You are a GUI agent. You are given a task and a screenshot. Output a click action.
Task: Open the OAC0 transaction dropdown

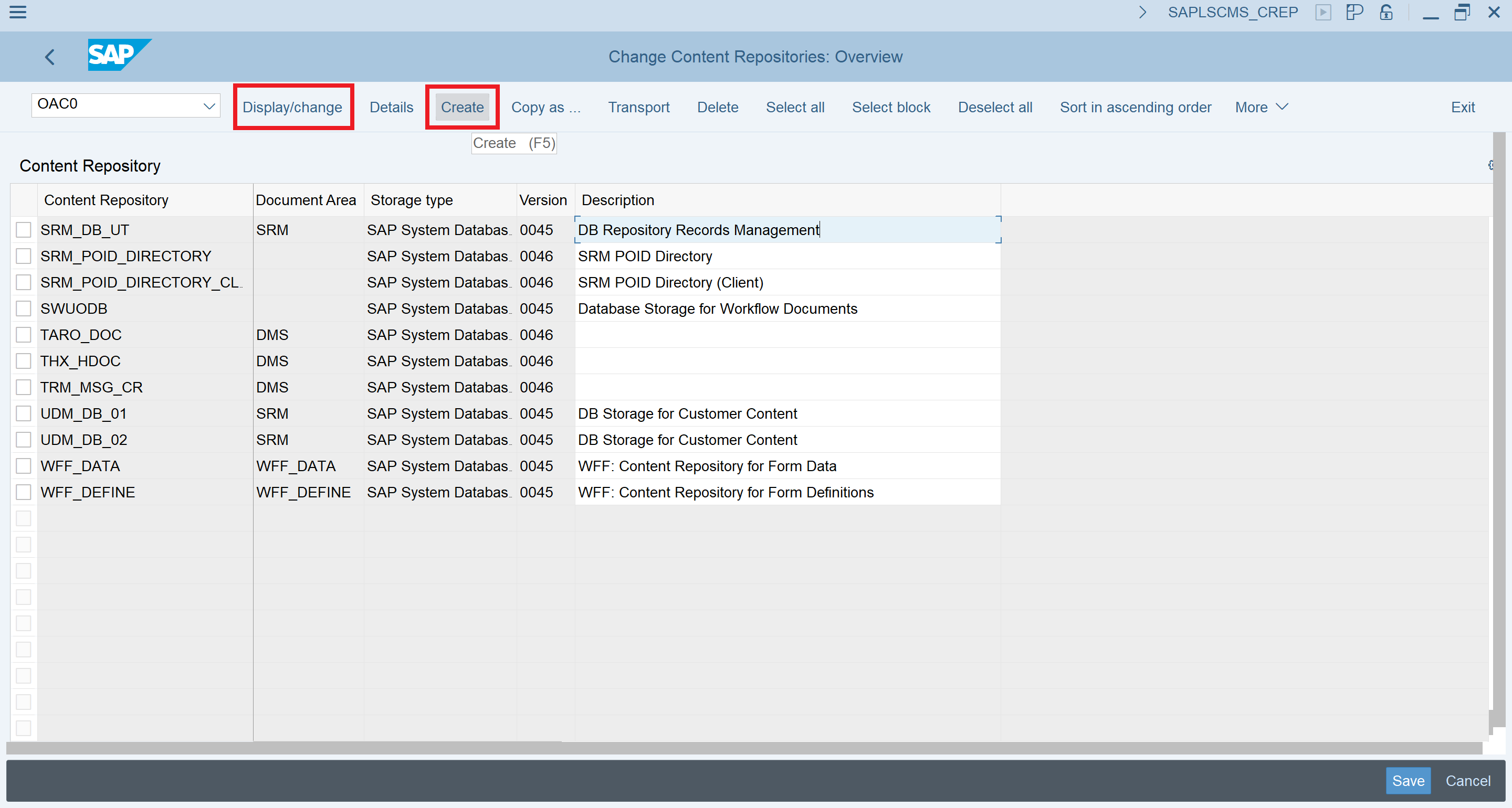click(209, 105)
